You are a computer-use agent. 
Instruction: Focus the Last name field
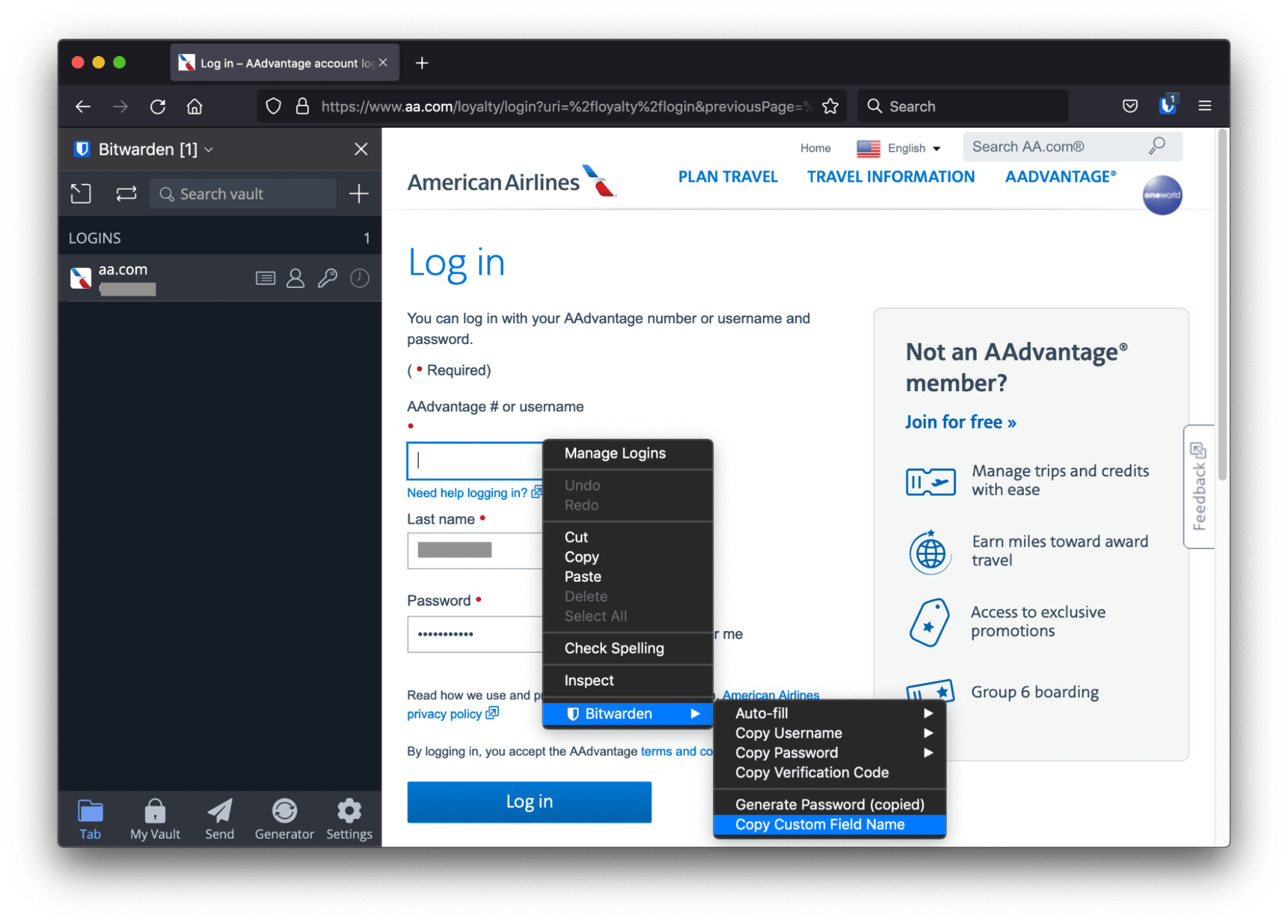click(476, 550)
